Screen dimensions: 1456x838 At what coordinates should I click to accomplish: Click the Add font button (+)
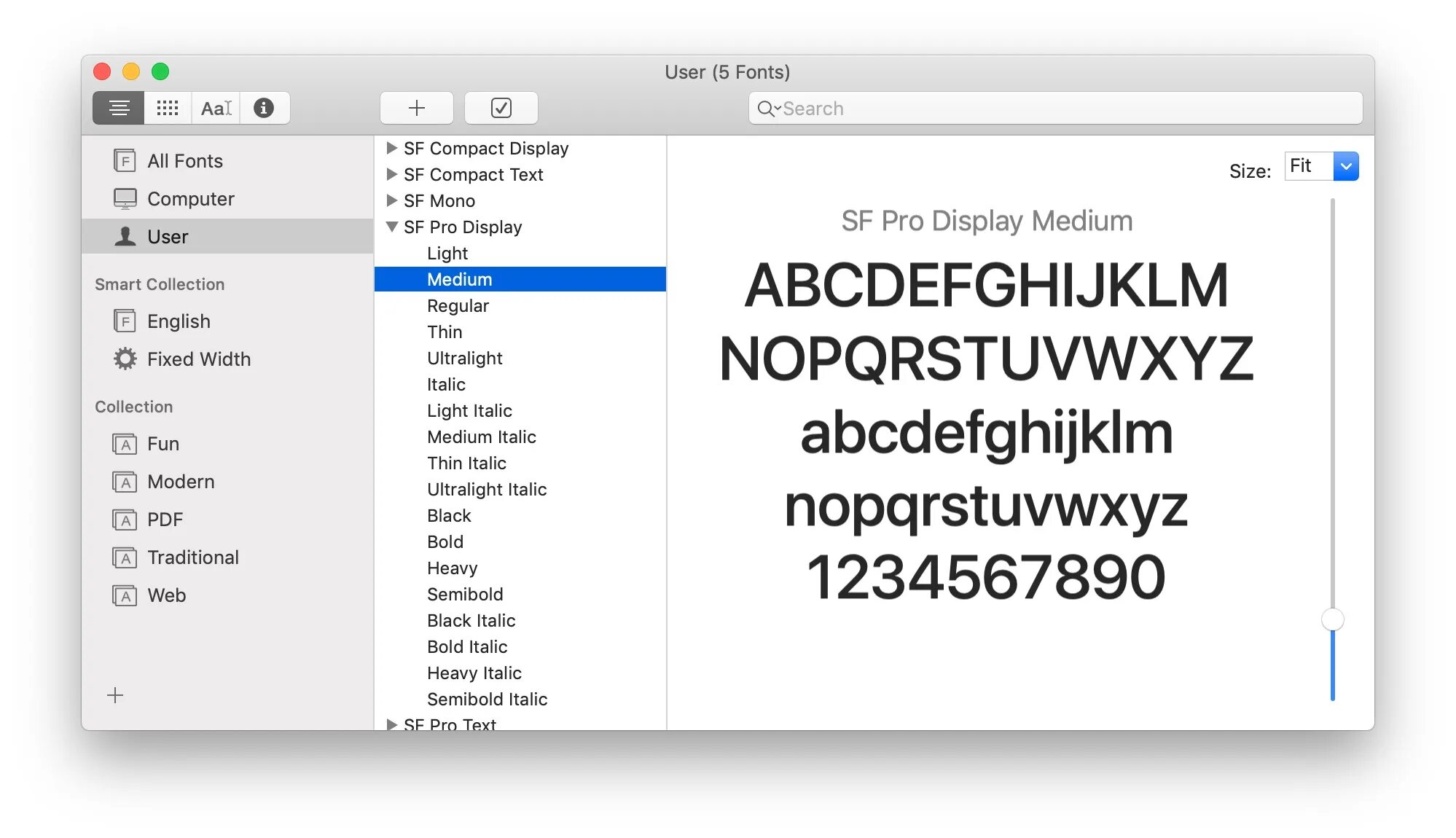[x=415, y=107]
